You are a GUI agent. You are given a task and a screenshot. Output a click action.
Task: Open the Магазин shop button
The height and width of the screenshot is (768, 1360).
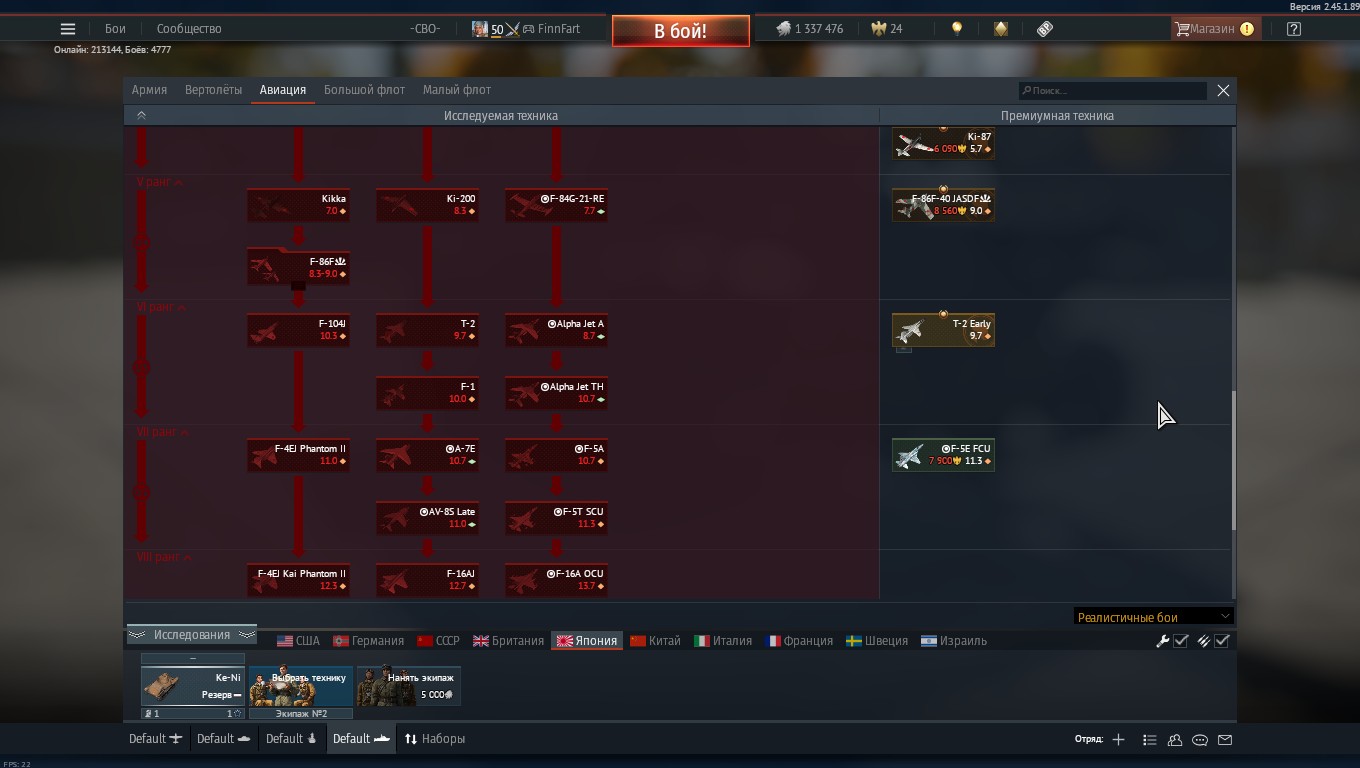click(x=1214, y=29)
